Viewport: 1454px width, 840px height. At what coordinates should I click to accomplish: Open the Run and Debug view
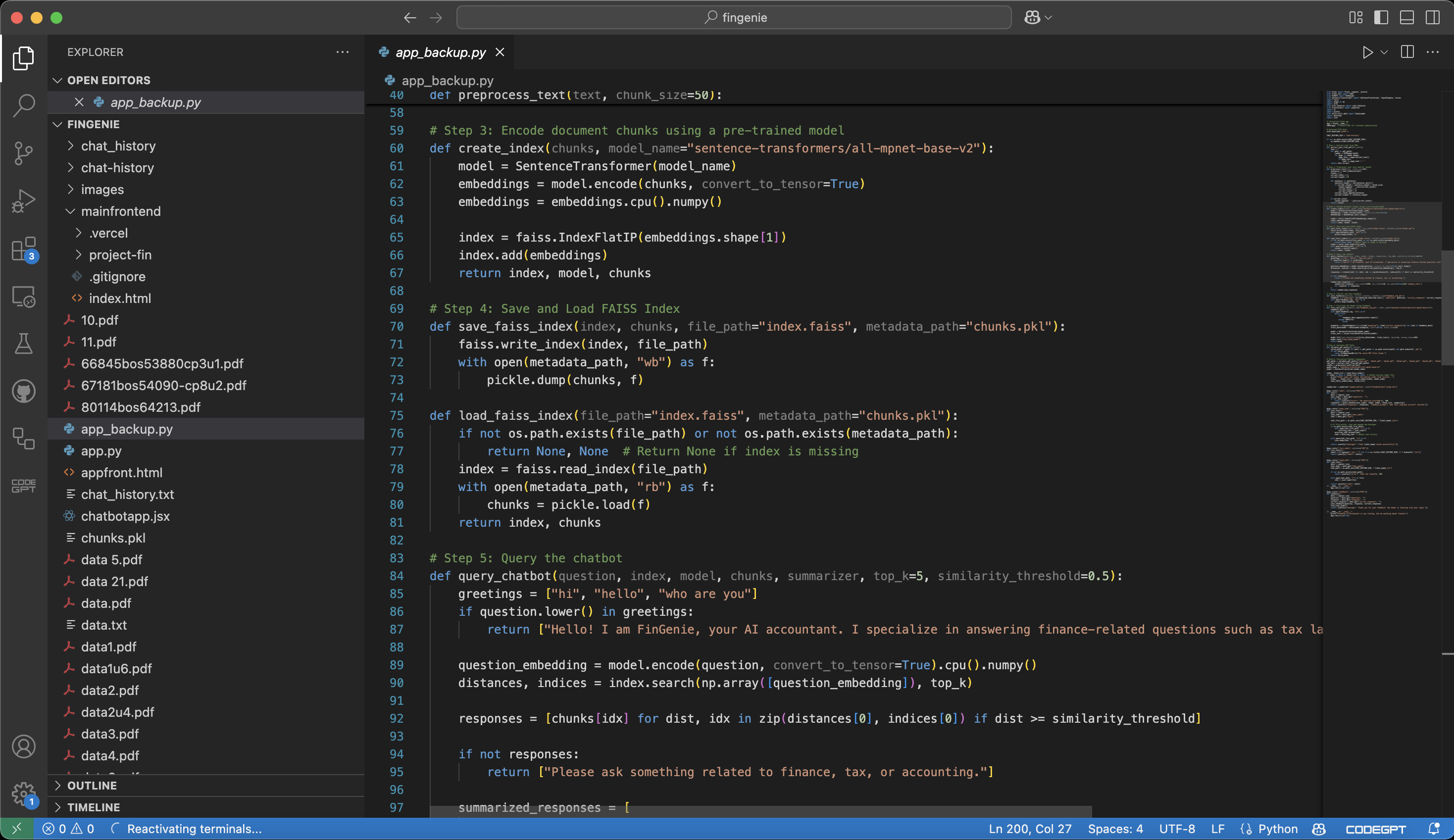coord(24,201)
